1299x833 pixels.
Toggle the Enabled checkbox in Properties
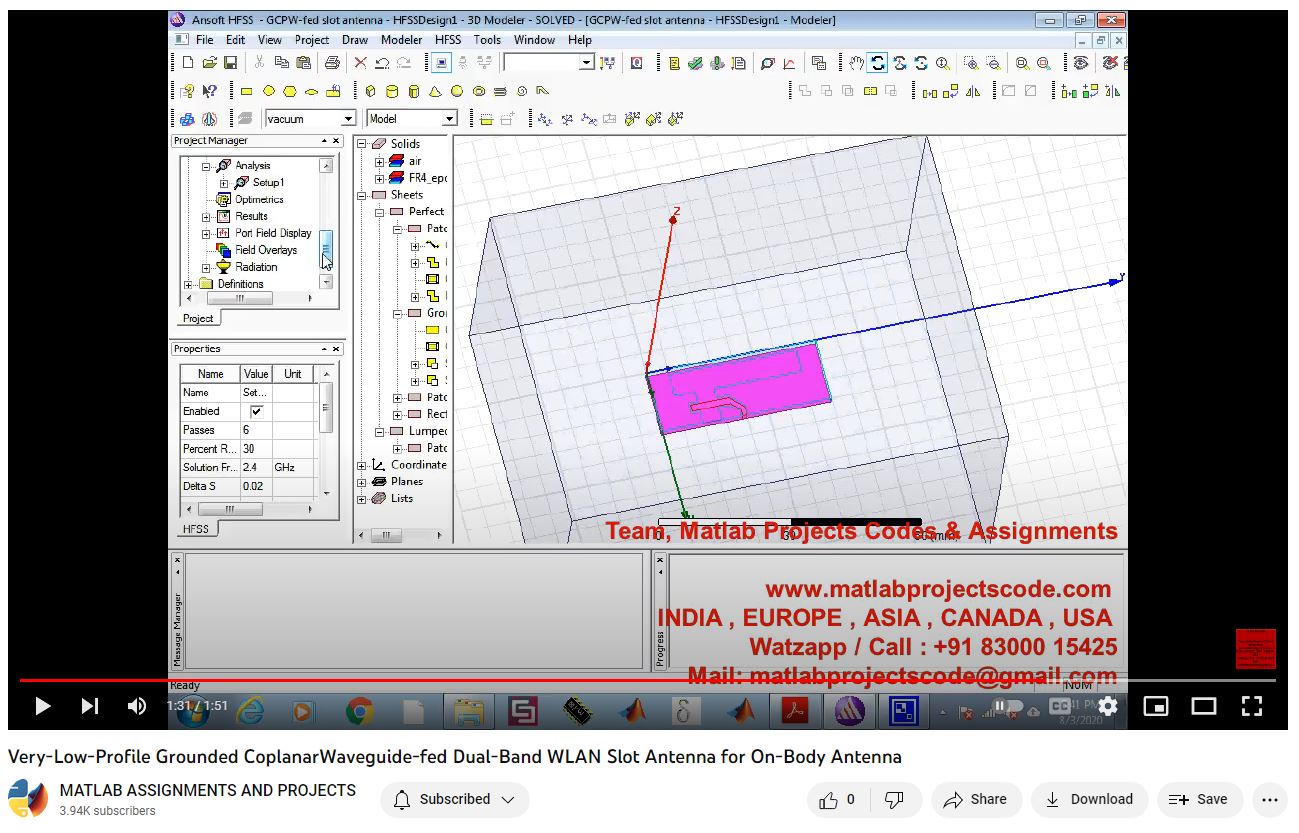(x=256, y=411)
